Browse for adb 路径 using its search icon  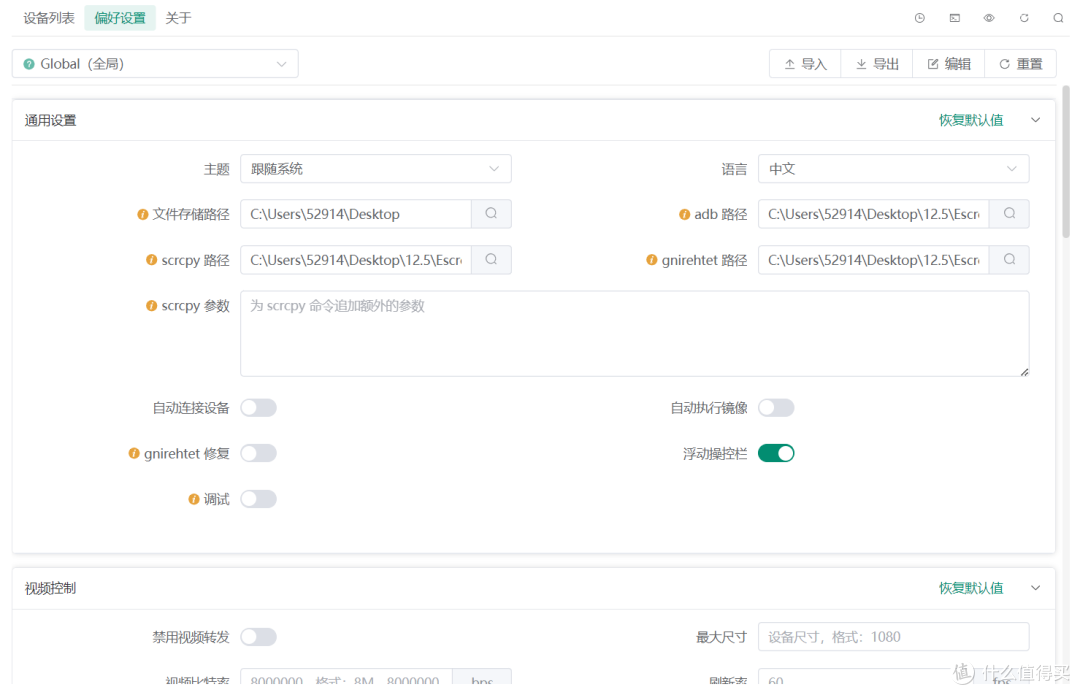point(1009,214)
